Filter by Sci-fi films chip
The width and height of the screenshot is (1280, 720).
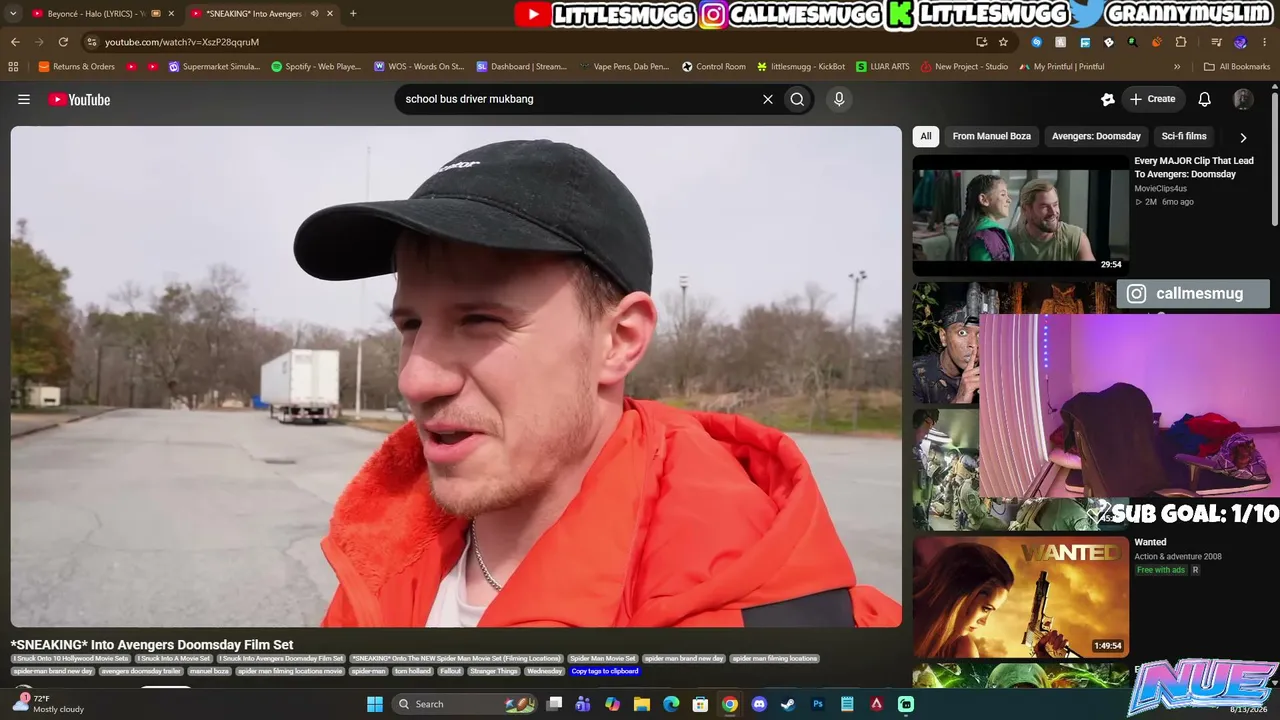point(1184,136)
